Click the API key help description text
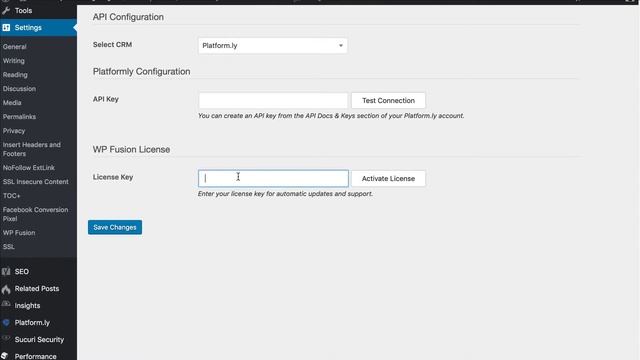 [331, 116]
